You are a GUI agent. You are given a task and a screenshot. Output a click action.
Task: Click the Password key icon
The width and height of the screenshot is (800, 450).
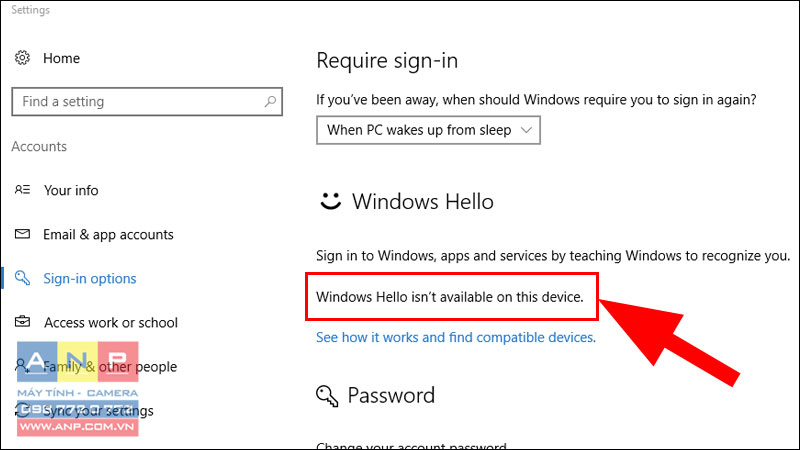pyautogui.click(x=327, y=396)
